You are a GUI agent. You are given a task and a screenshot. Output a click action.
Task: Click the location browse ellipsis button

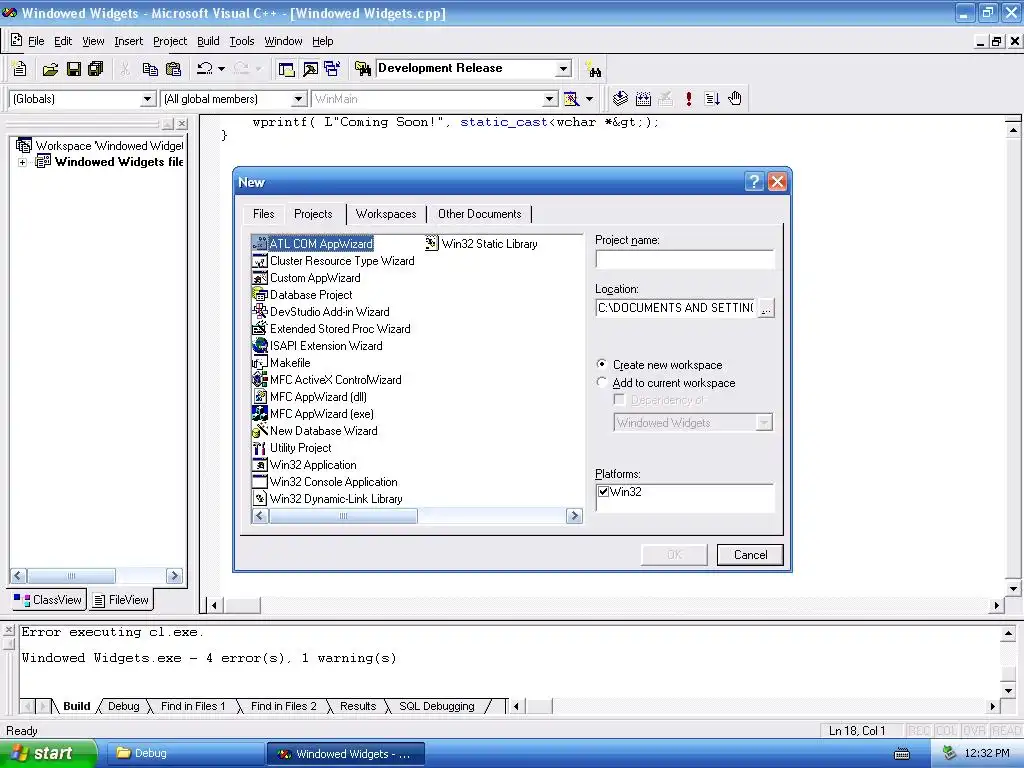[766, 308]
